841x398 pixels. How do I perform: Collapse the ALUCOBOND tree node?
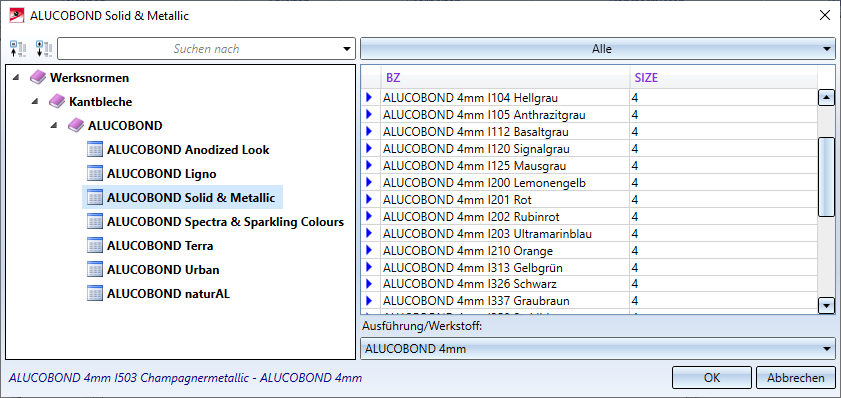coord(54,126)
